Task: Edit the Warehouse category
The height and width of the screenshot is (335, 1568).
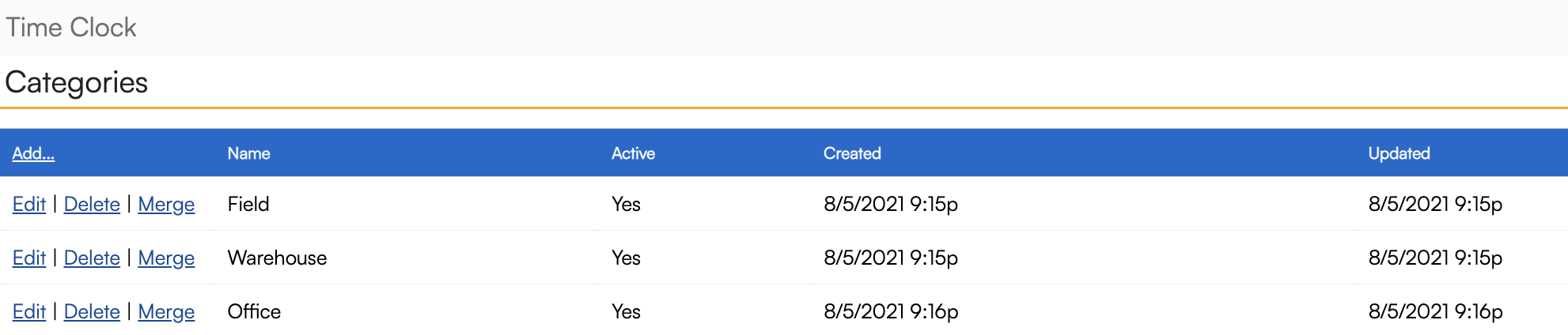Action: [x=29, y=258]
